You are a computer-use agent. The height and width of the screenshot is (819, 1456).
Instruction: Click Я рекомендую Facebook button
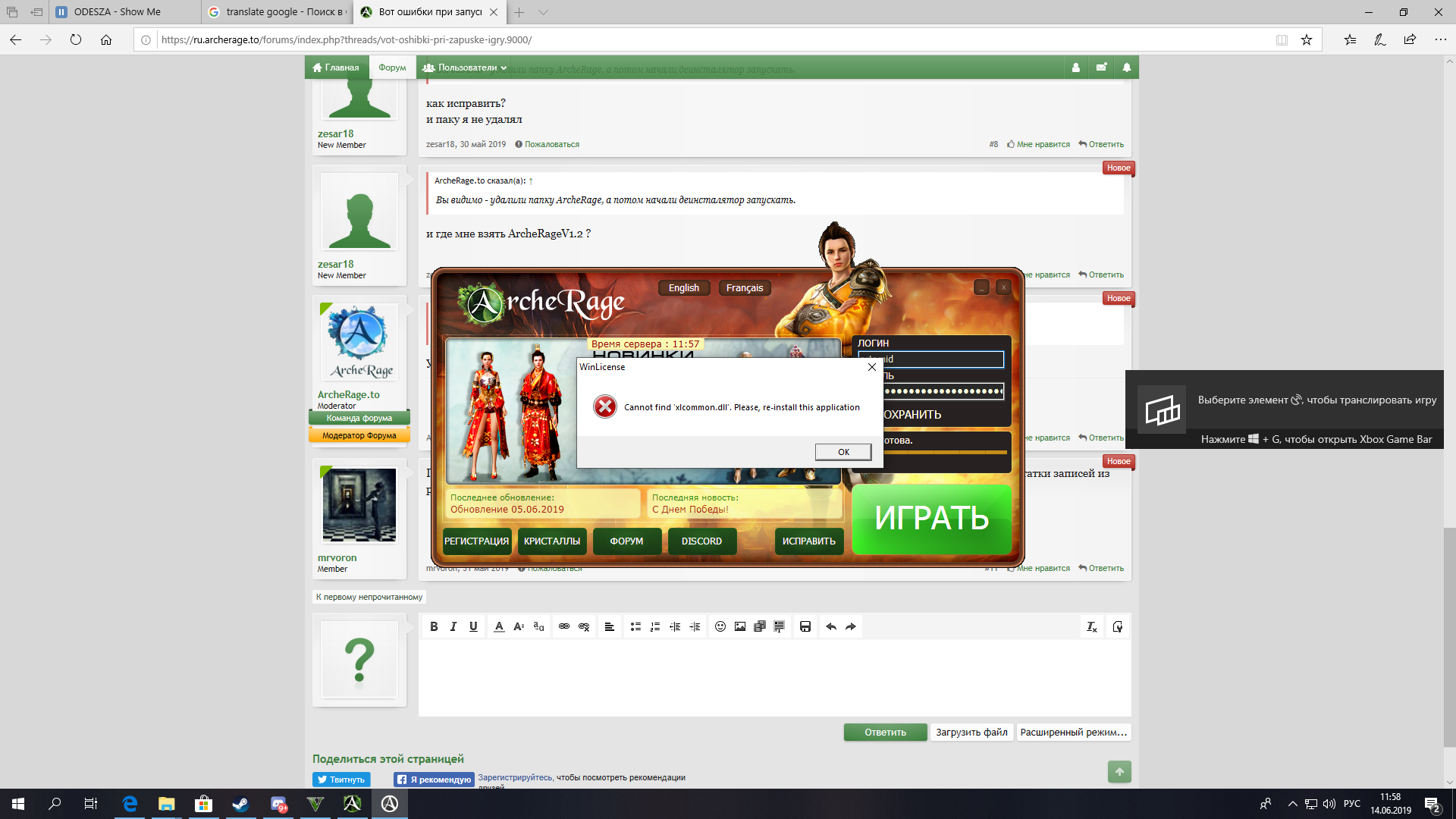coord(434,780)
